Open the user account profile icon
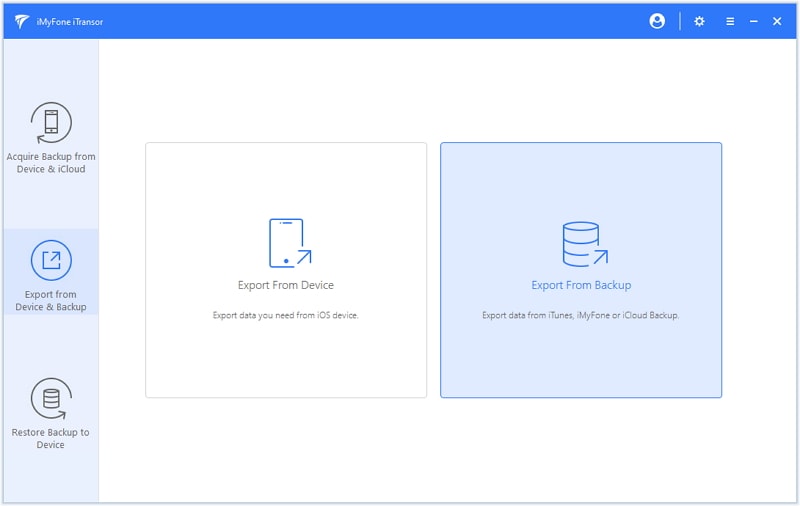 [x=657, y=21]
